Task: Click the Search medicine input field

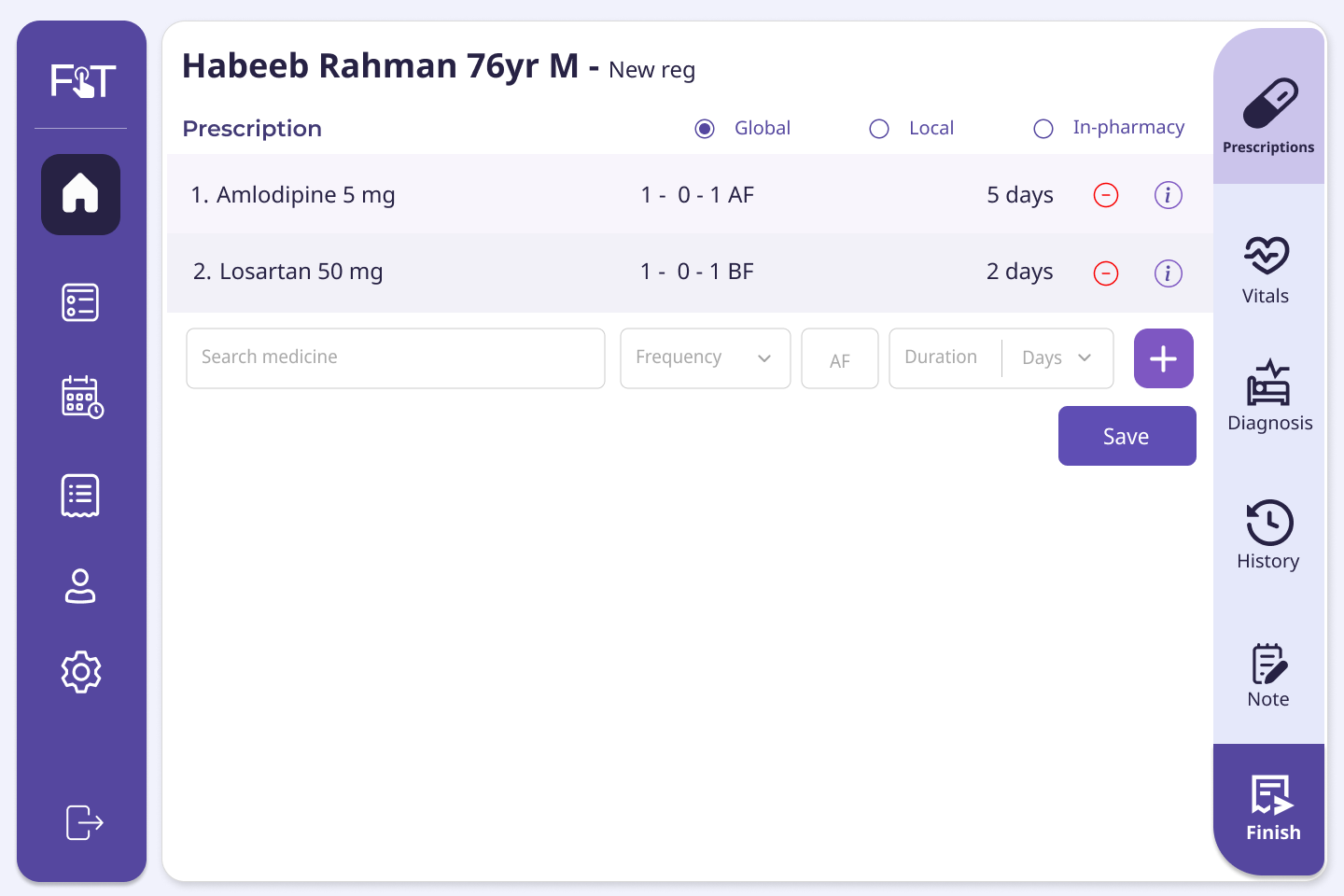Action: pyautogui.click(x=396, y=357)
